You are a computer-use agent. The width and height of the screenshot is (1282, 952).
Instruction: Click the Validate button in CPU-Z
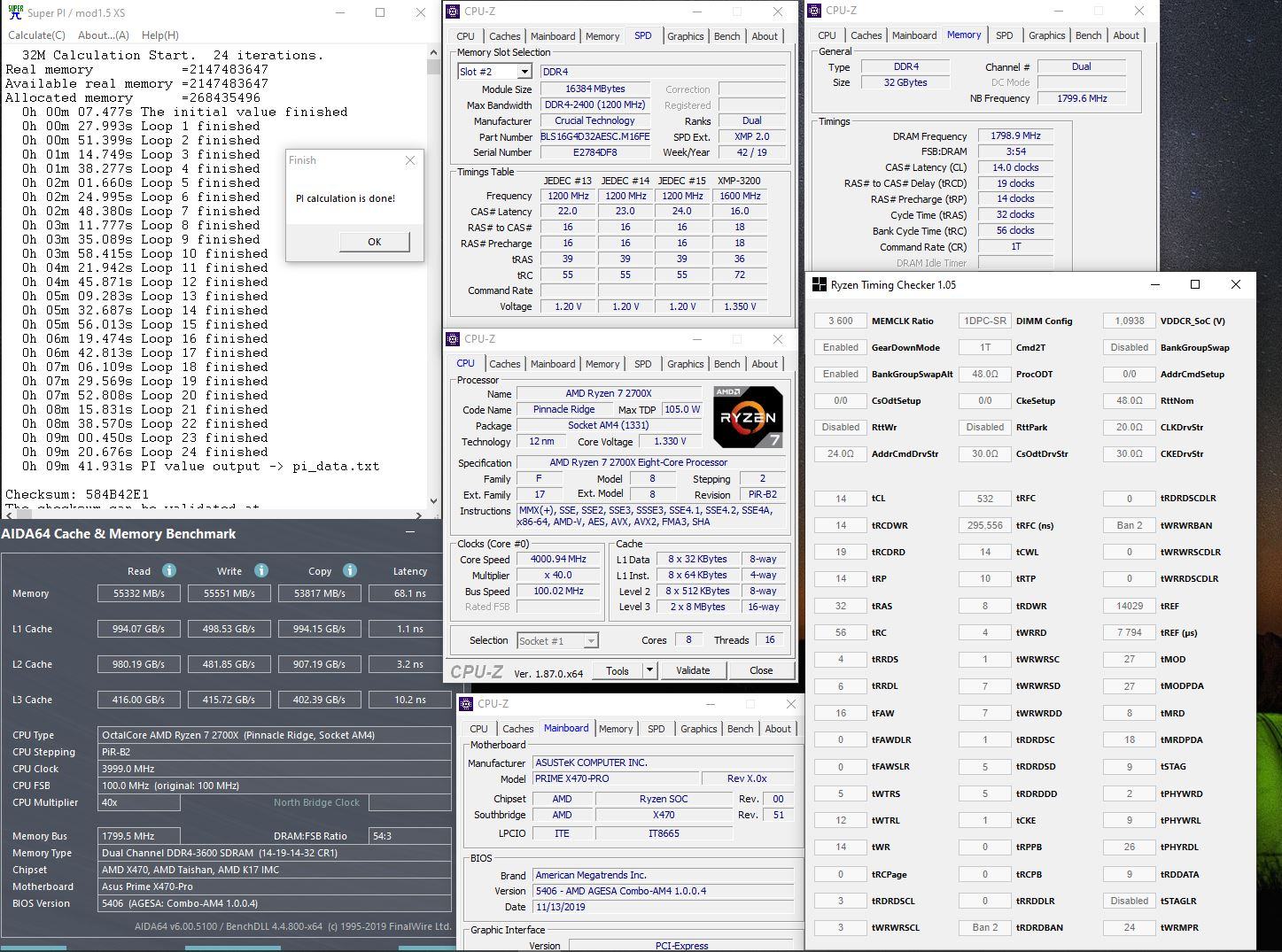pyautogui.click(x=693, y=670)
